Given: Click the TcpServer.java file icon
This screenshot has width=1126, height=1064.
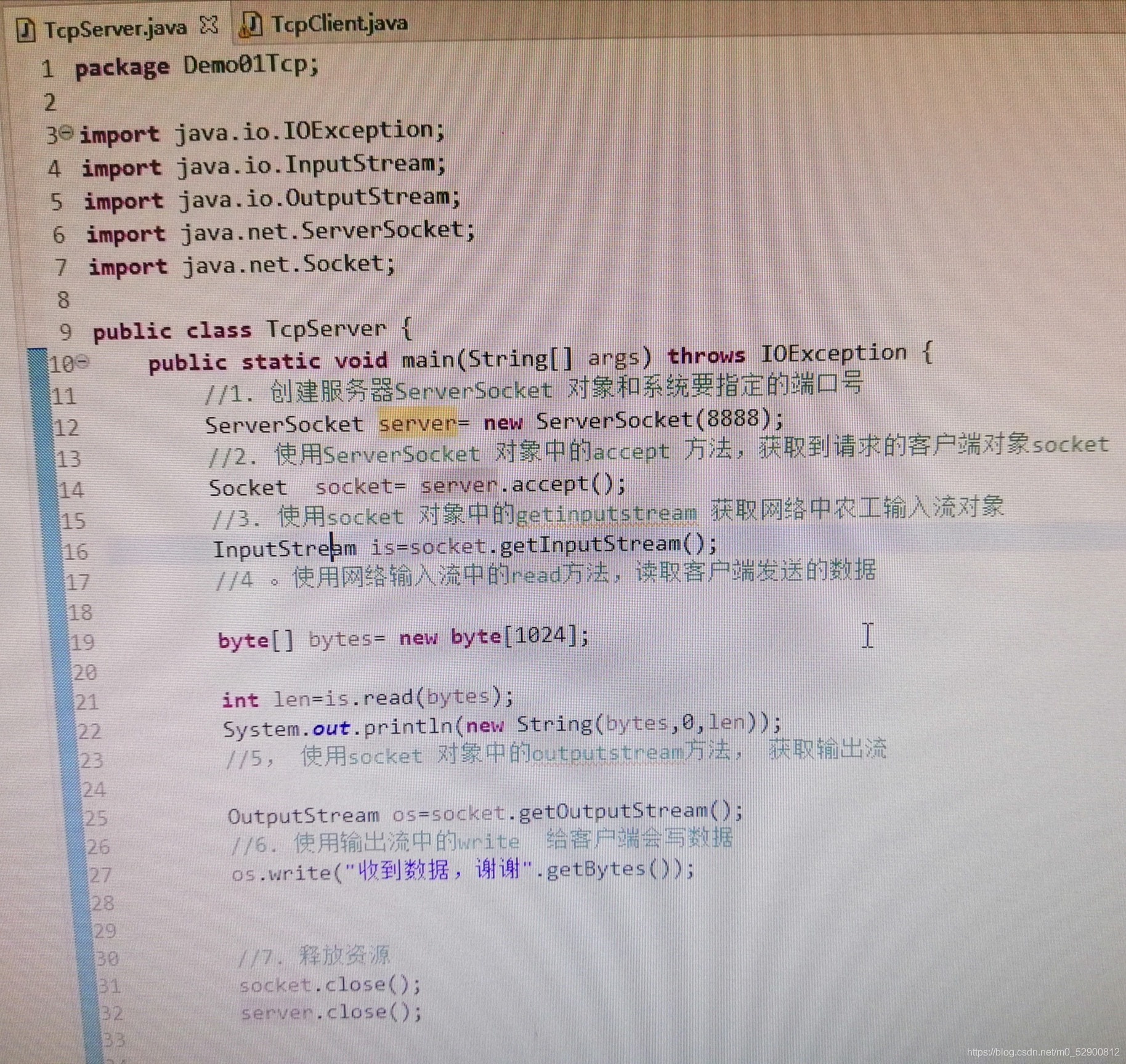Looking at the screenshot, I should click(x=25, y=30).
